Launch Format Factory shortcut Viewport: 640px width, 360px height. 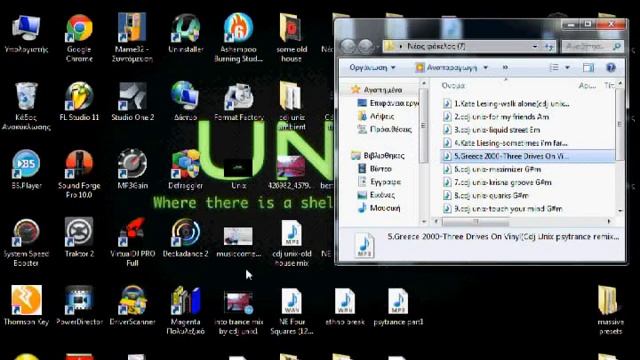click(238, 102)
